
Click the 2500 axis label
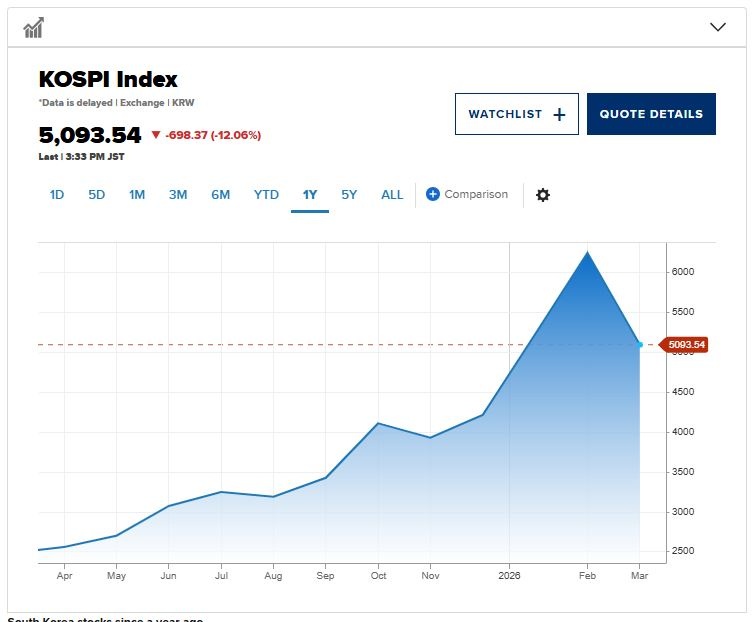tap(683, 551)
